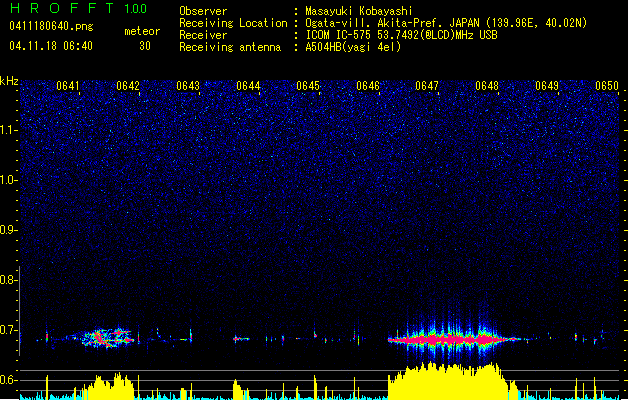Click the 0.6 kHz frequency axis label

click(x=9, y=380)
